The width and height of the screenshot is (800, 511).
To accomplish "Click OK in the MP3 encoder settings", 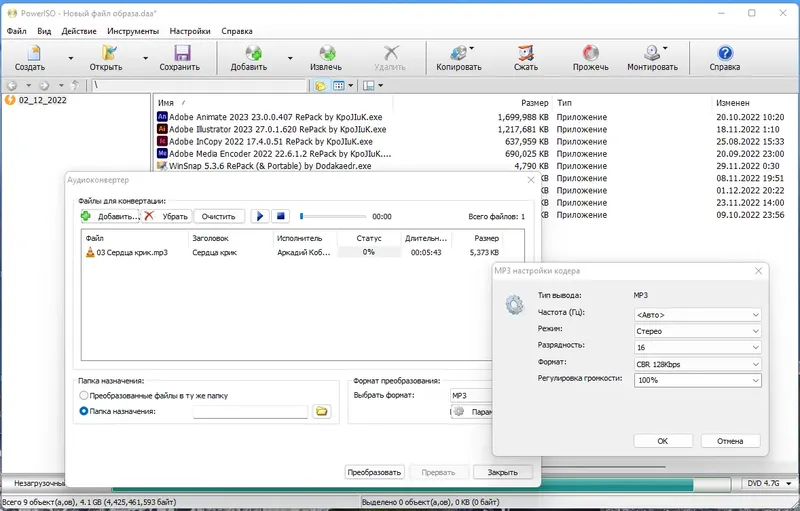I will pos(663,441).
